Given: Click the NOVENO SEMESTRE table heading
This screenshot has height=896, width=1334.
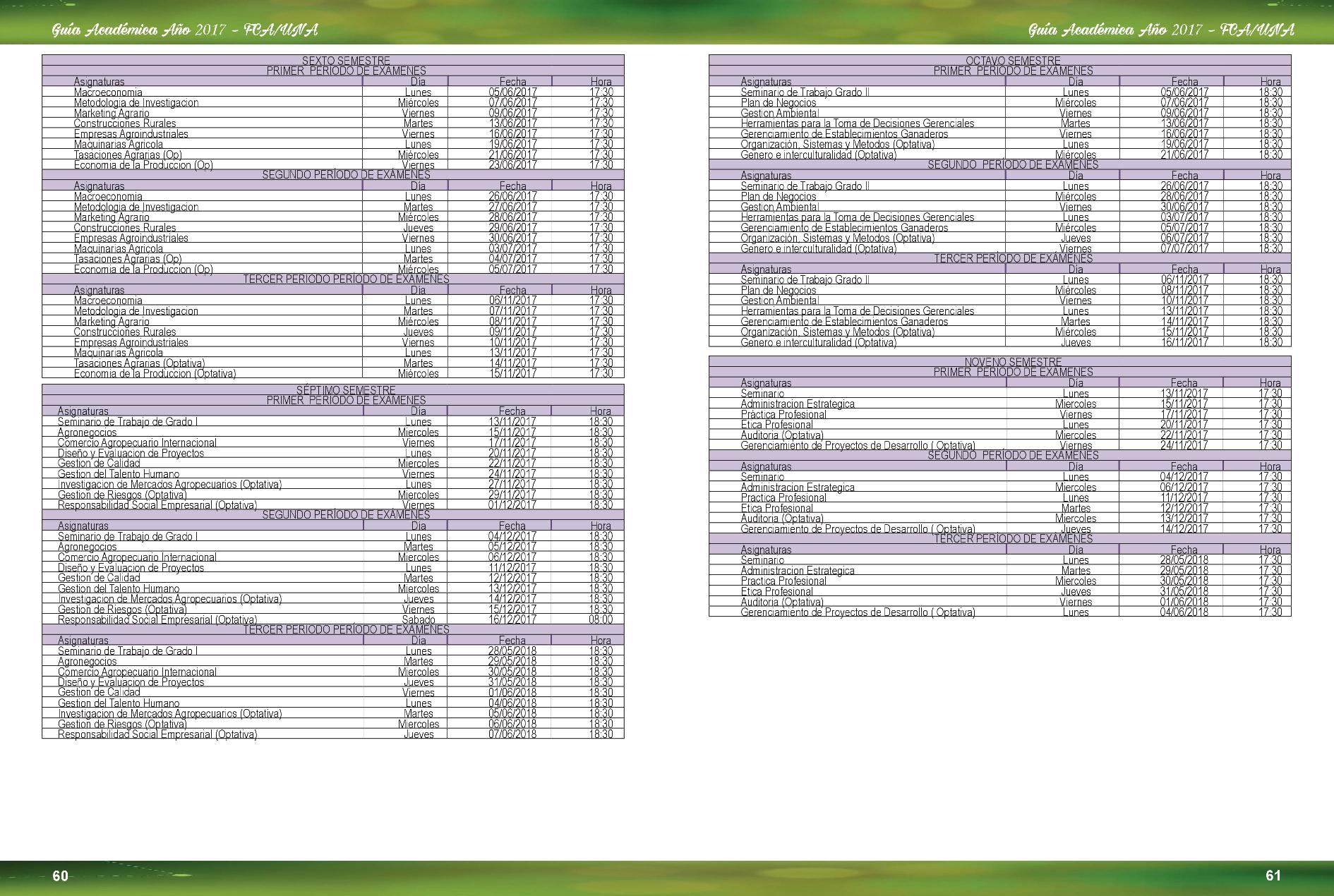Looking at the screenshot, I should tap(1013, 362).
